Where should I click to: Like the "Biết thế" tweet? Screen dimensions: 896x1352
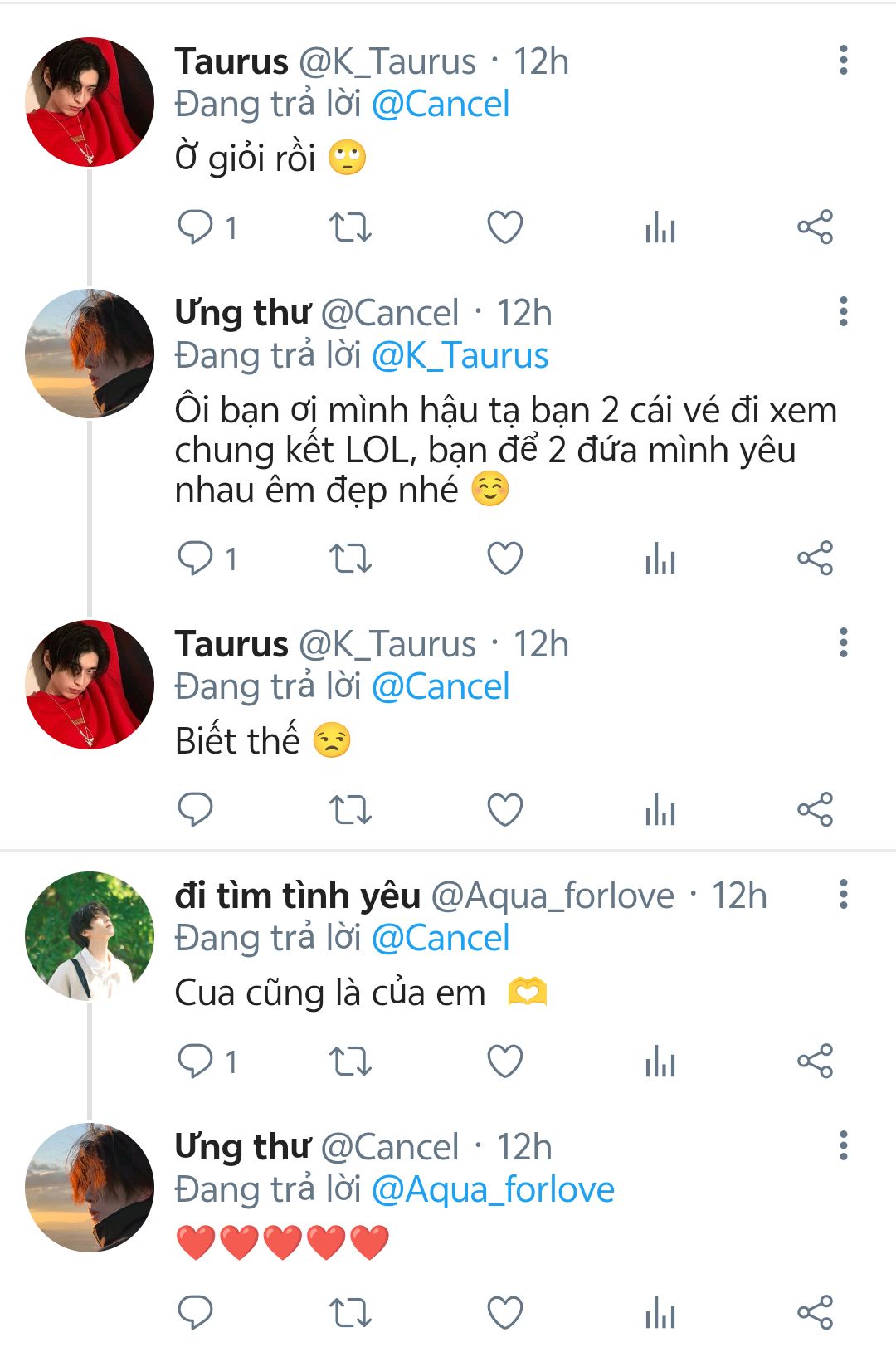504,810
